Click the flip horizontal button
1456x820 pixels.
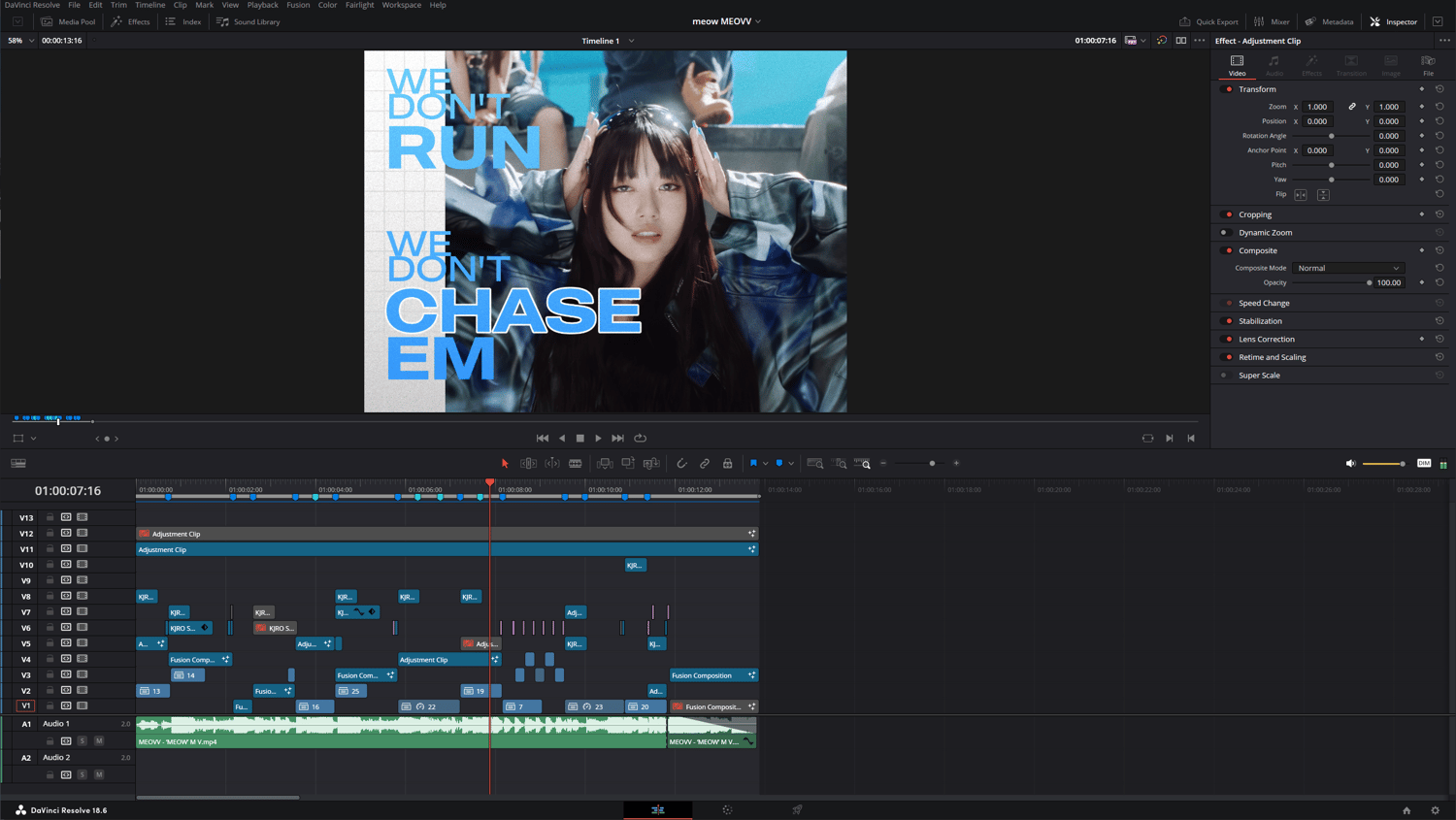point(1301,195)
